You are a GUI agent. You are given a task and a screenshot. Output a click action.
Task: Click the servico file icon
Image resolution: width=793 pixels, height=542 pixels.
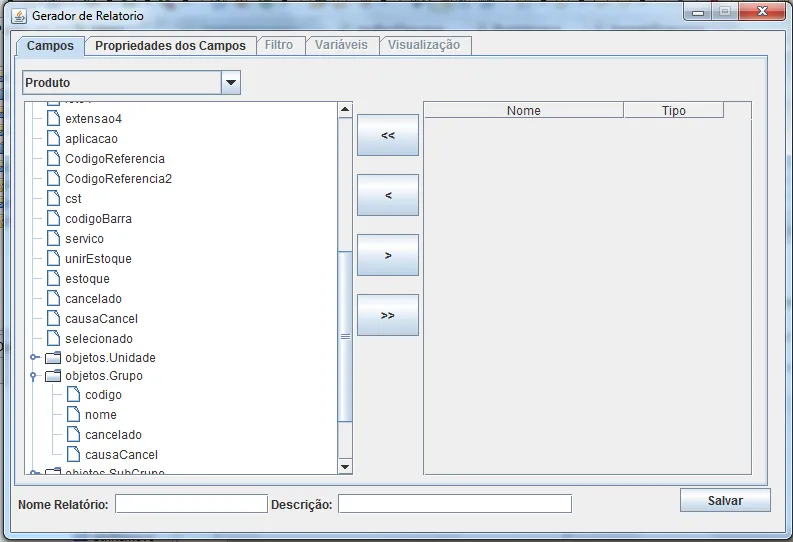[53, 238]
